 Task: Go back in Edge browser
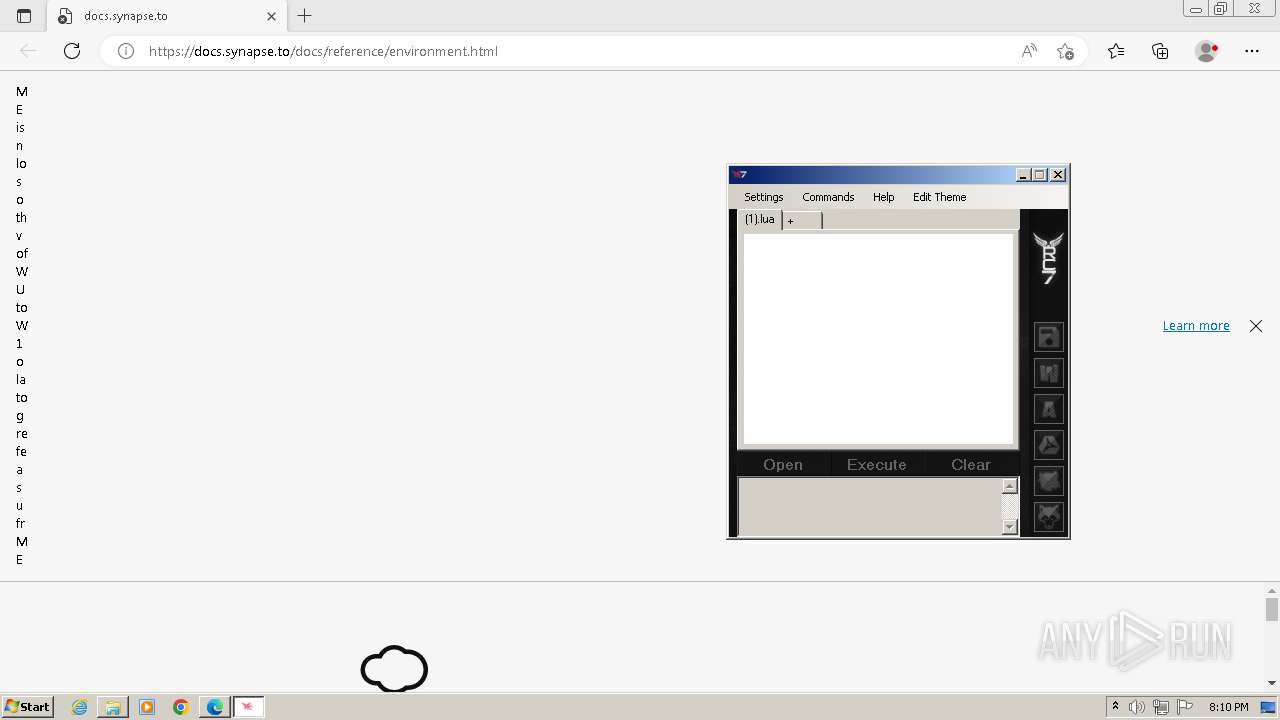coord(28,51)
